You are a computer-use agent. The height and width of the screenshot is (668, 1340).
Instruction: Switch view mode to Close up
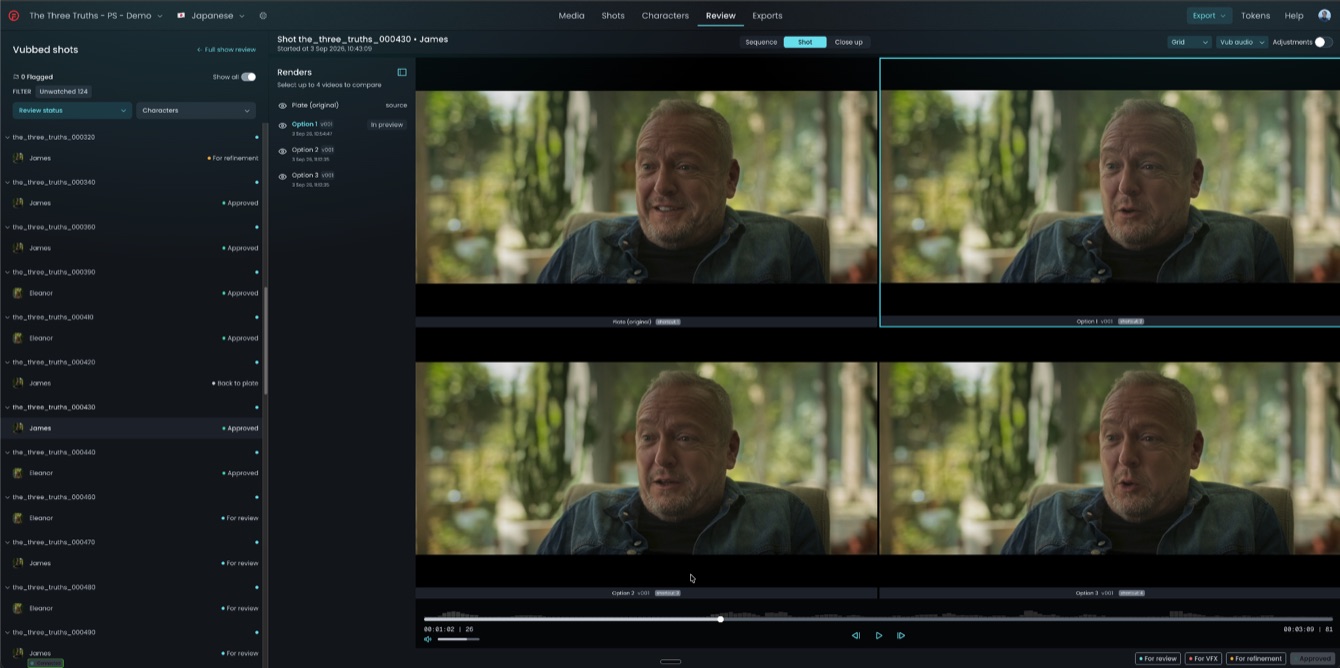click(848, 42)
